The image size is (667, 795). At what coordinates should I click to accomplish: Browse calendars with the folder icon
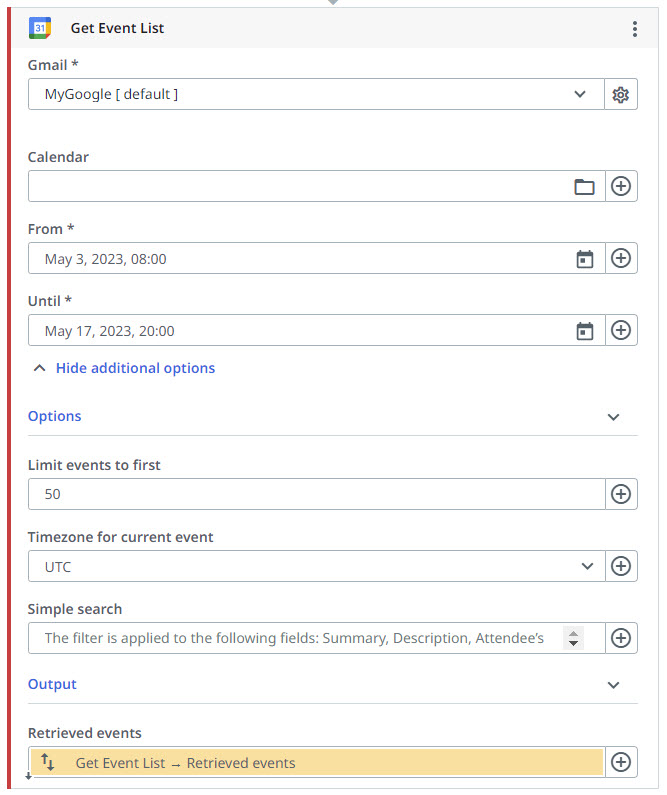coord(584,187)
